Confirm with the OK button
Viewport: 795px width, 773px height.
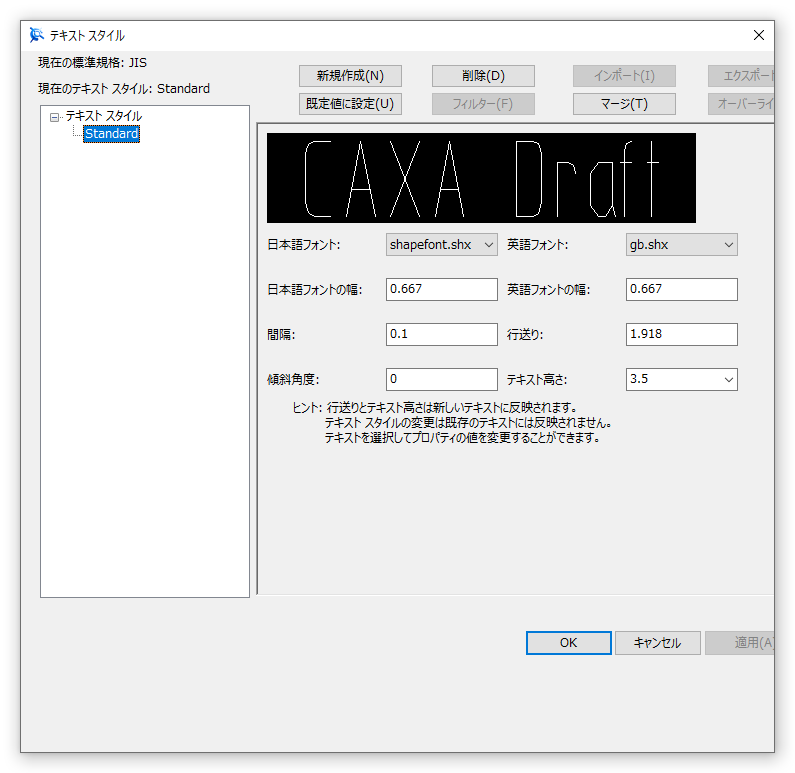click(x=568, y=643)
